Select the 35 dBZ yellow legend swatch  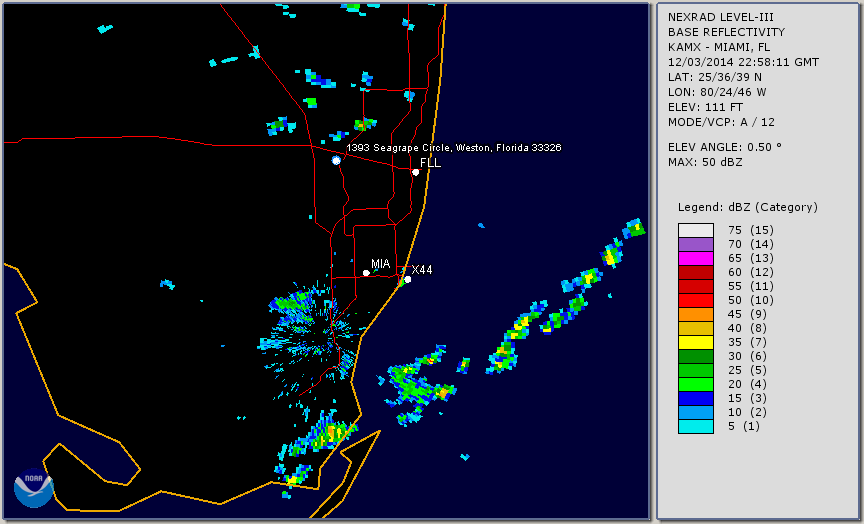click(x=695, y=342)
